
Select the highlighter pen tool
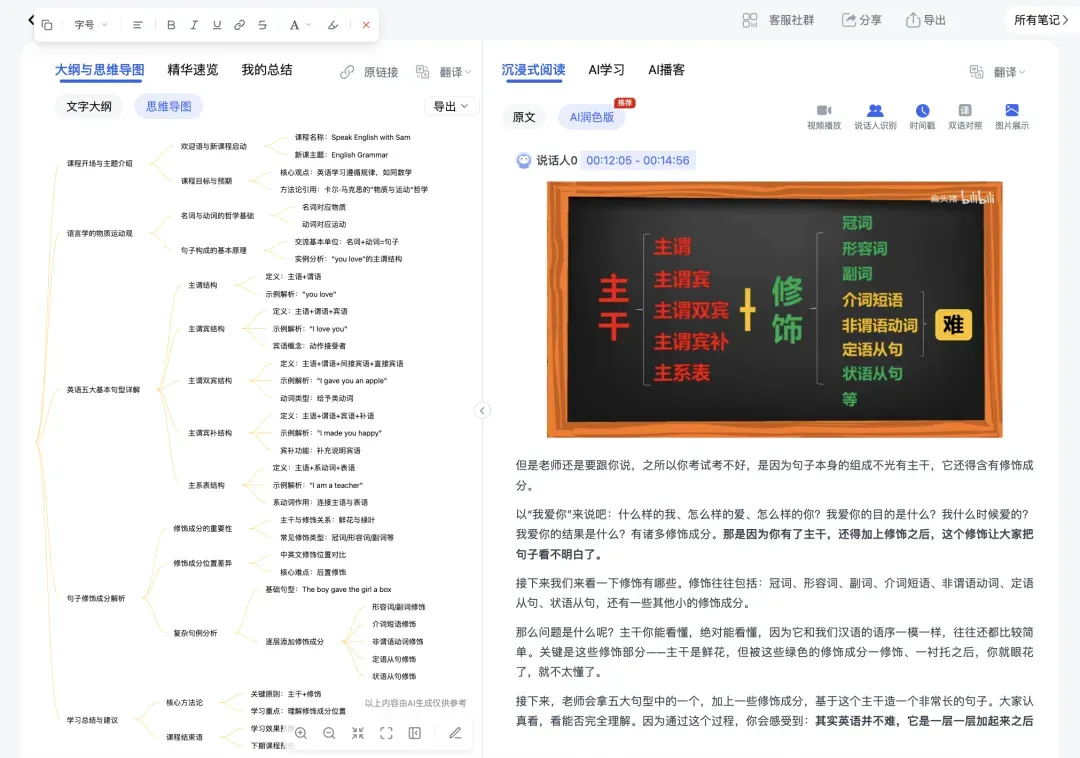[x=333, y=25]
